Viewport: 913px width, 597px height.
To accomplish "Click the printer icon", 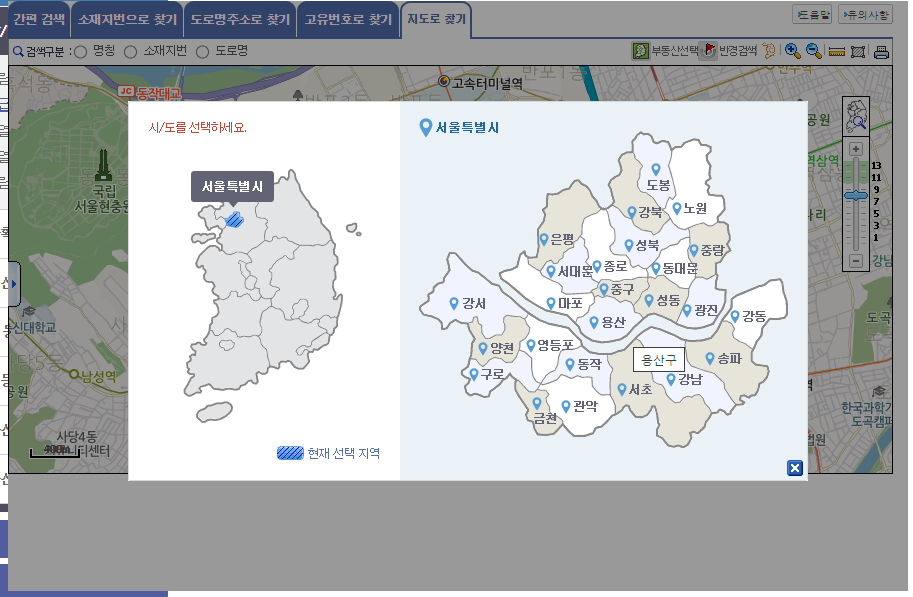I will click(881, 52).
